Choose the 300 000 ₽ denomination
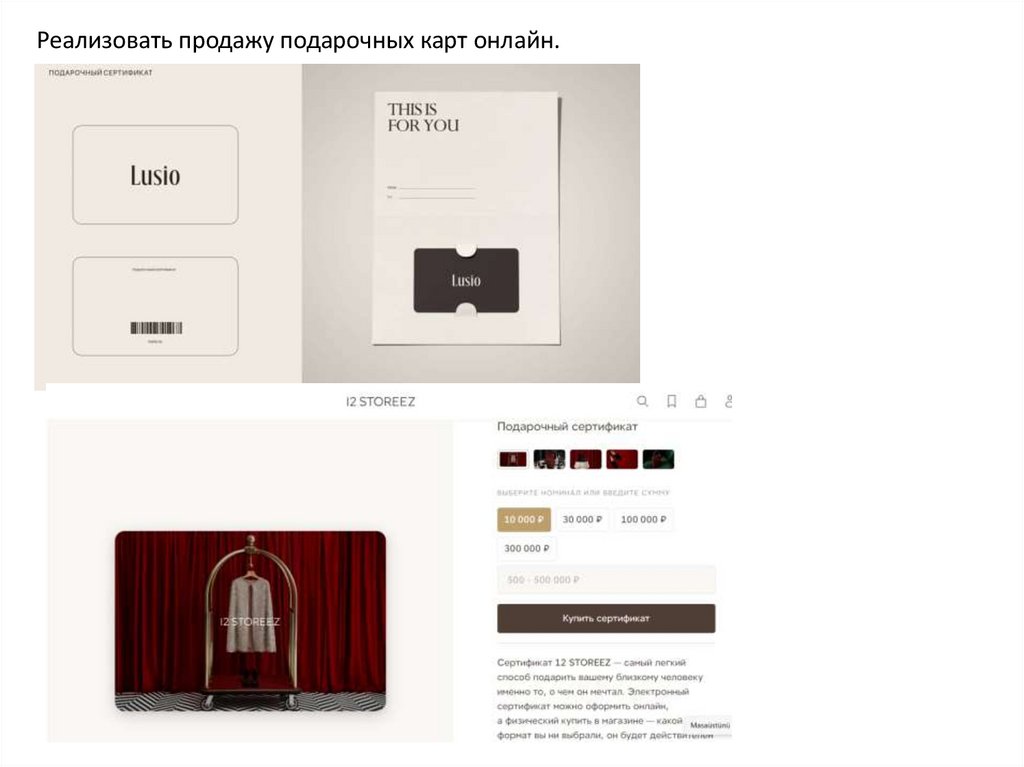 pyautogui.click(x=526, y=548)
